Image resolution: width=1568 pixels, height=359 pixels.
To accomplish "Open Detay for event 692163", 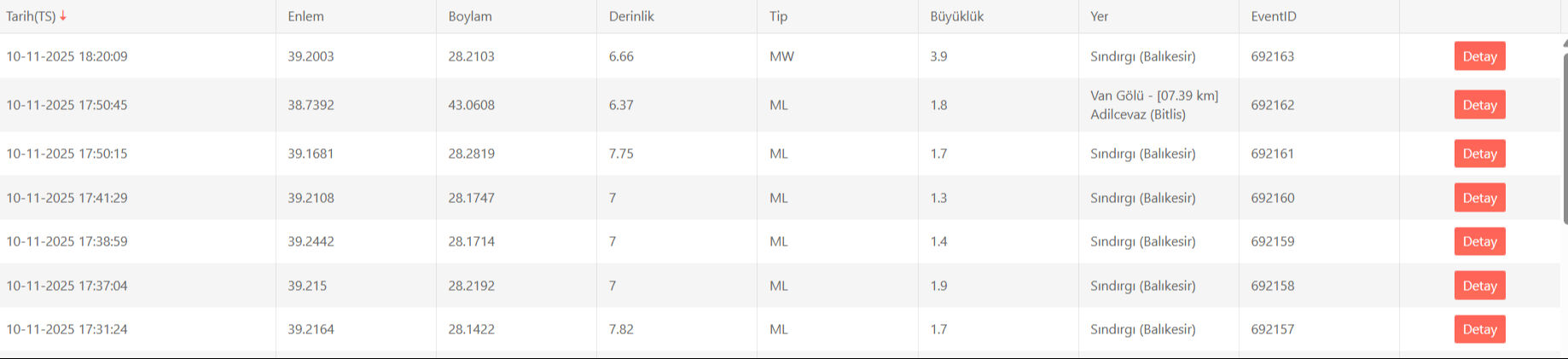I will (1479, 56).
